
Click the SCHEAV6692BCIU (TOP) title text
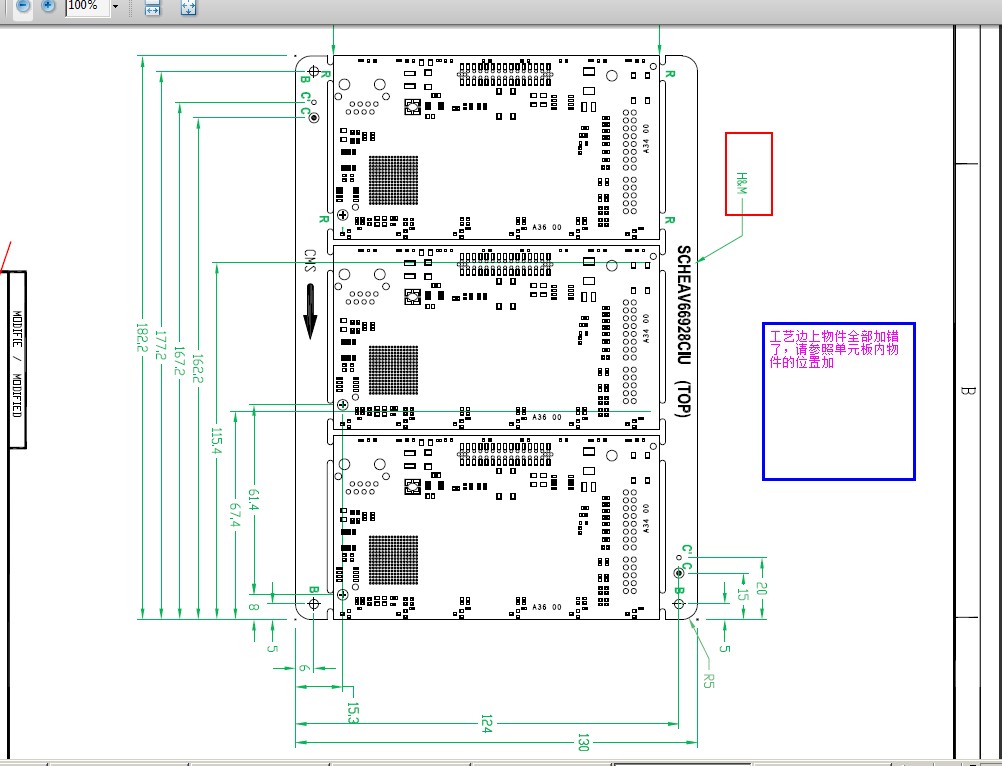tap(683, 331)
